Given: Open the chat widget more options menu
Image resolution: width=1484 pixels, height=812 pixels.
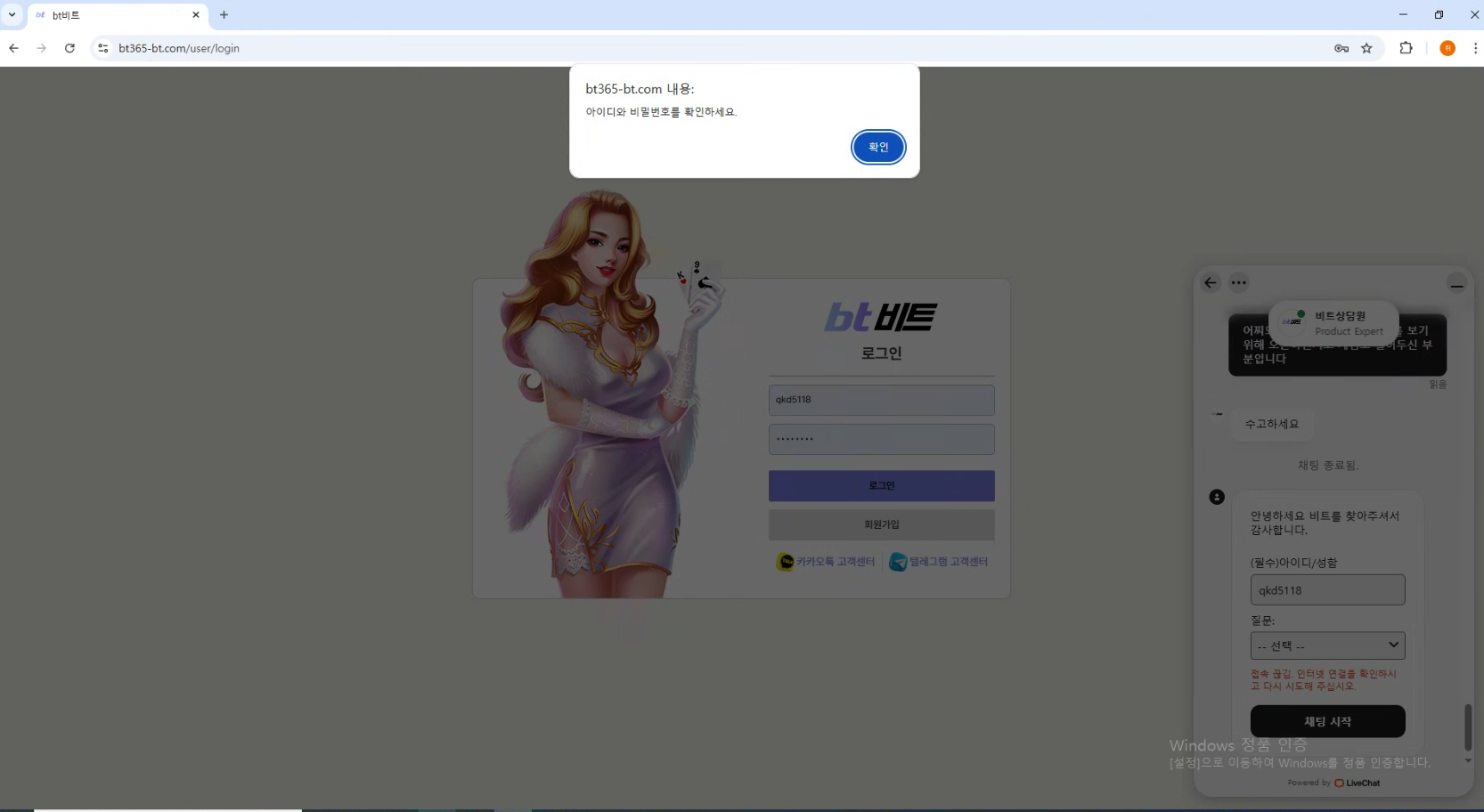Looking at the screenshot, I should [1238, 283].
